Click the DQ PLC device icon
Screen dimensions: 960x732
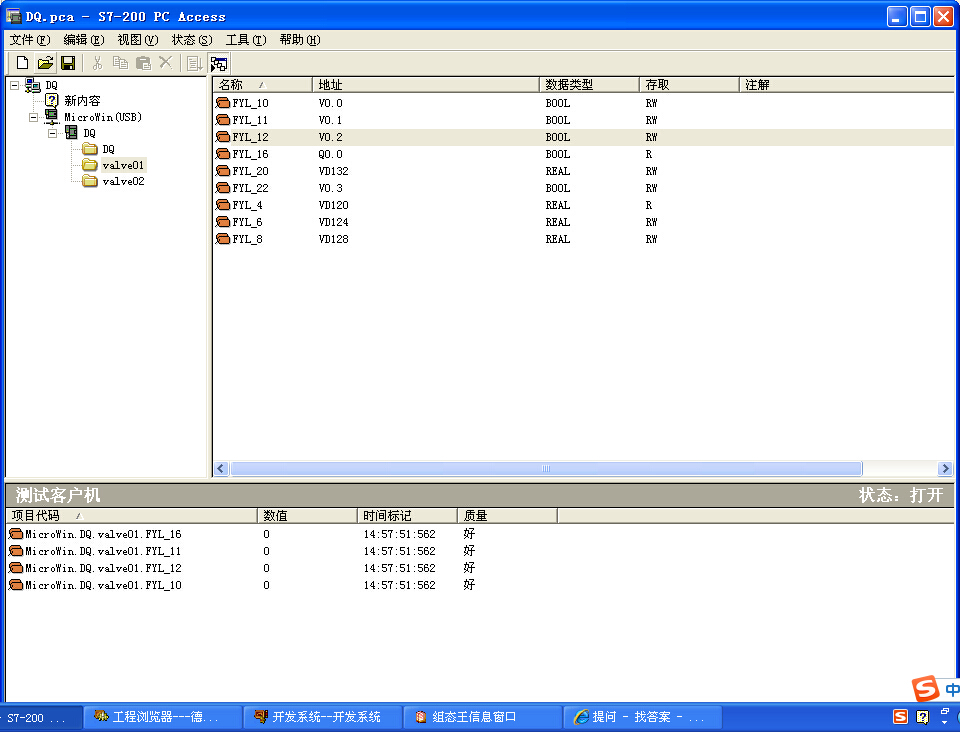click(71, 132)
